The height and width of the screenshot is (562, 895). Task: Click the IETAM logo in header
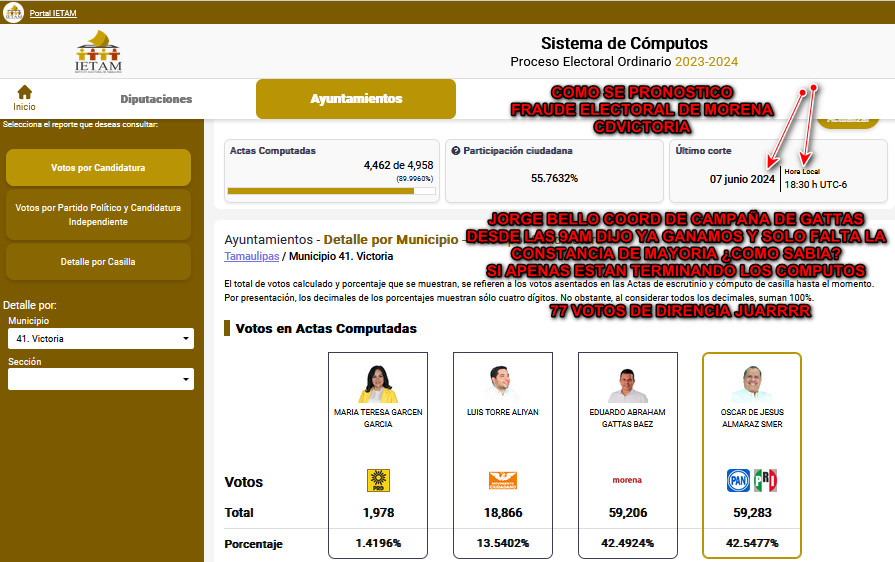pos(98,51)
